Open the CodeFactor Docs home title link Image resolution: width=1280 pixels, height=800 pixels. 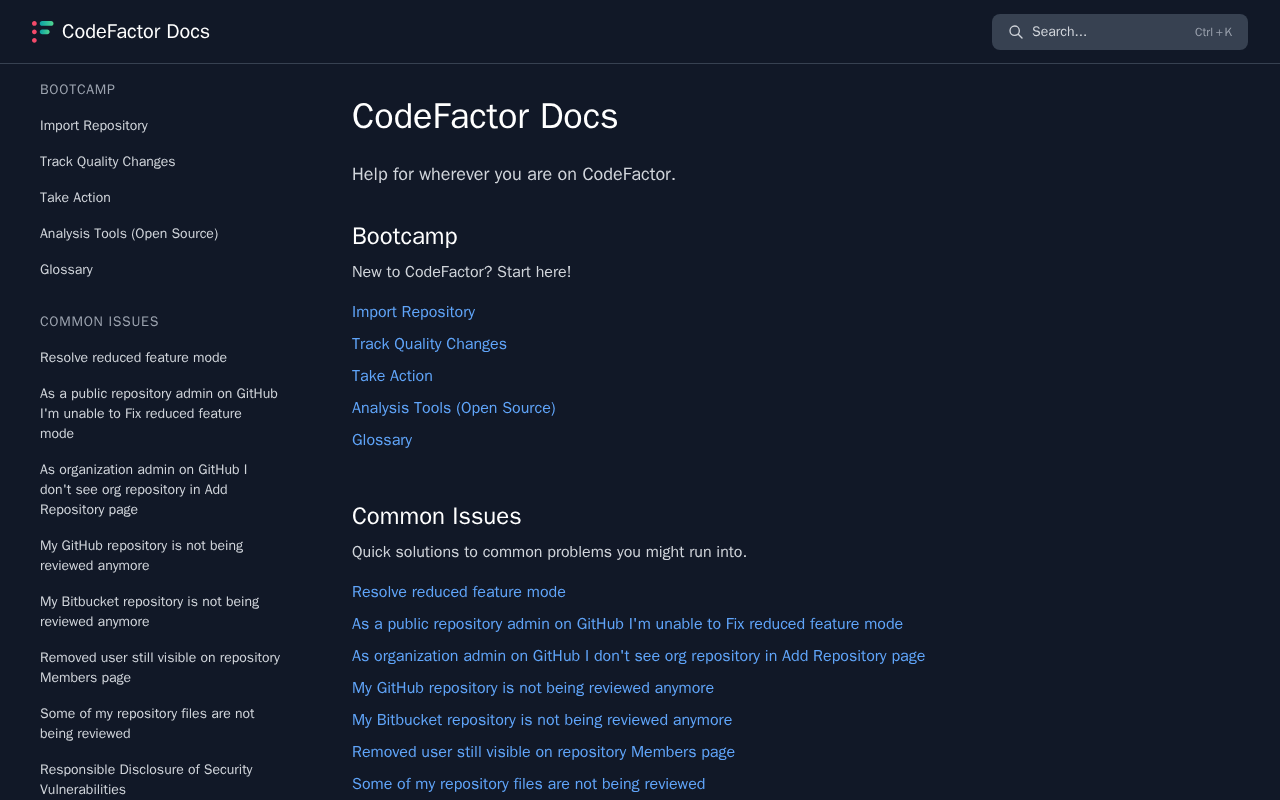tap(136, 31)
